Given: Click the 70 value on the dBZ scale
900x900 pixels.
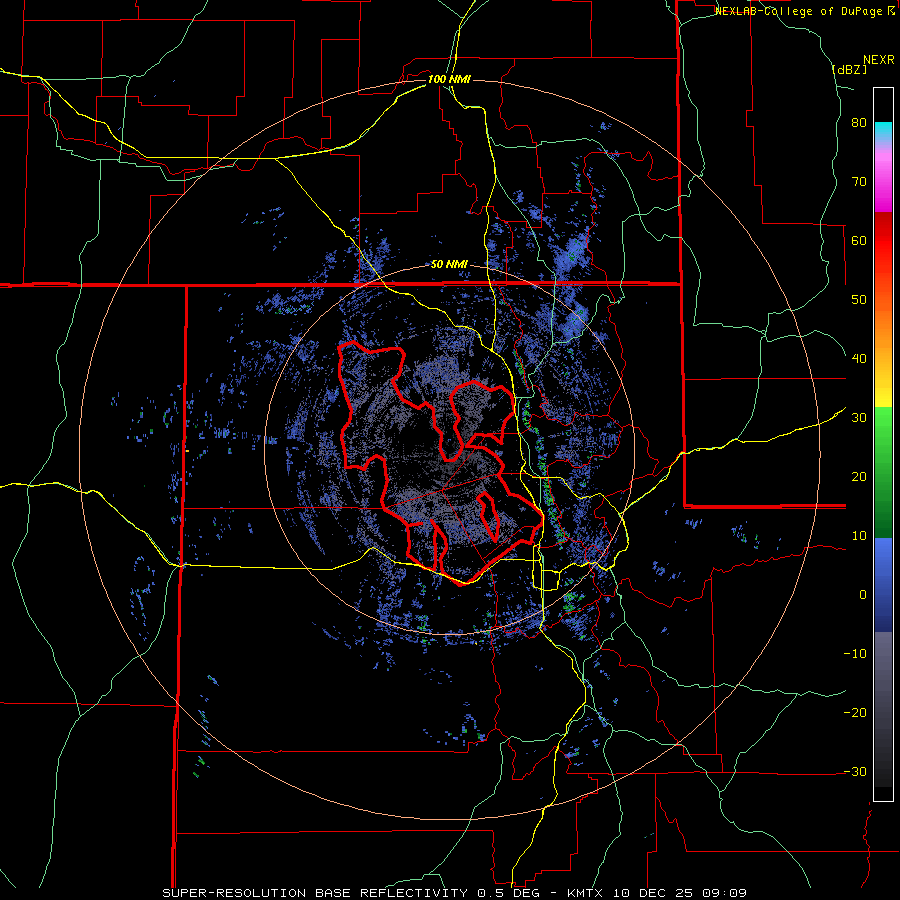Looking at the screenshot, I should click(x=859, y=181).
